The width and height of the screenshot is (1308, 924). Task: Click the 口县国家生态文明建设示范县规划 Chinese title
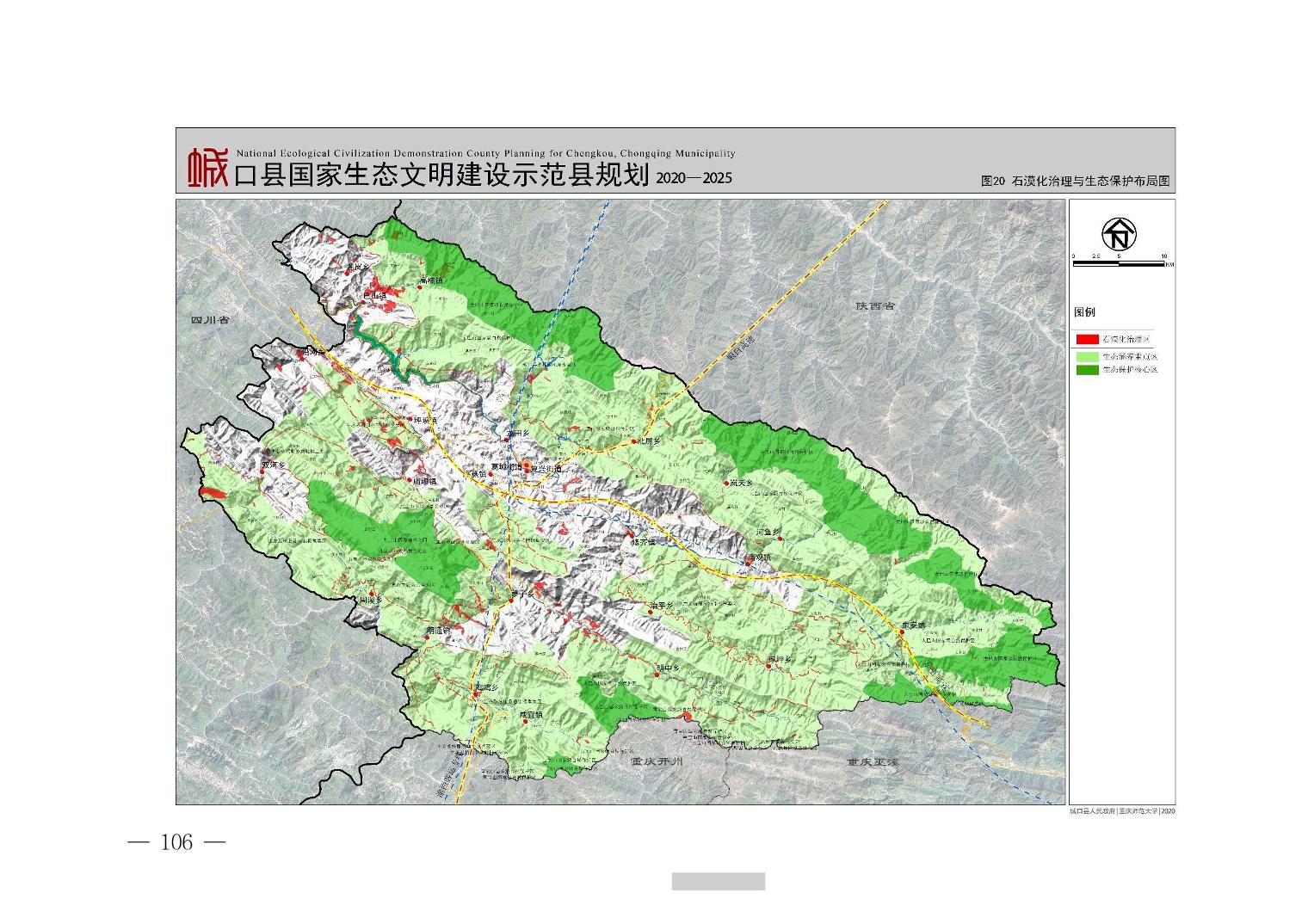(441, 176)
